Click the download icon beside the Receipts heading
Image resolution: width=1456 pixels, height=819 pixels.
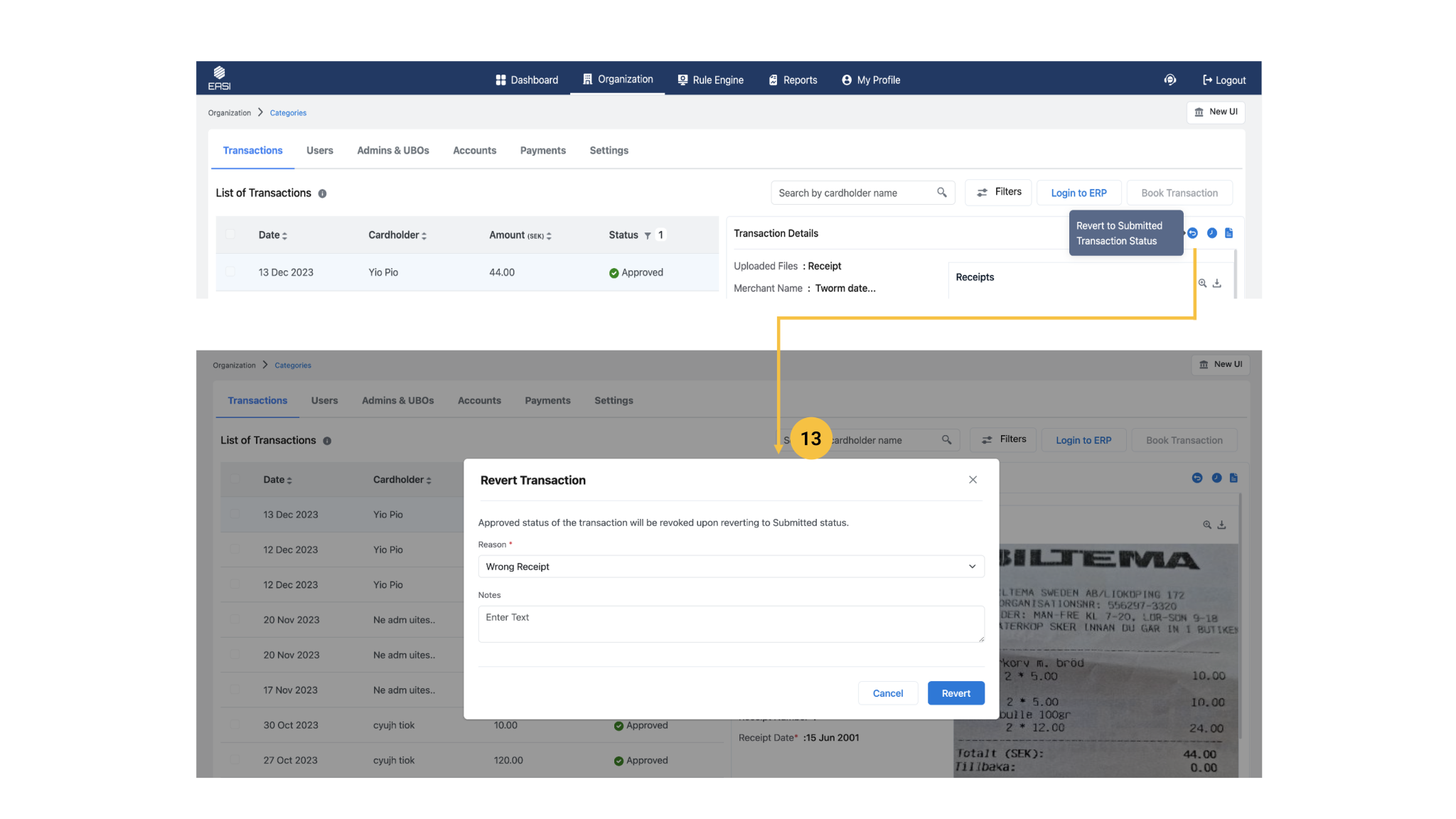(1217, 283)
